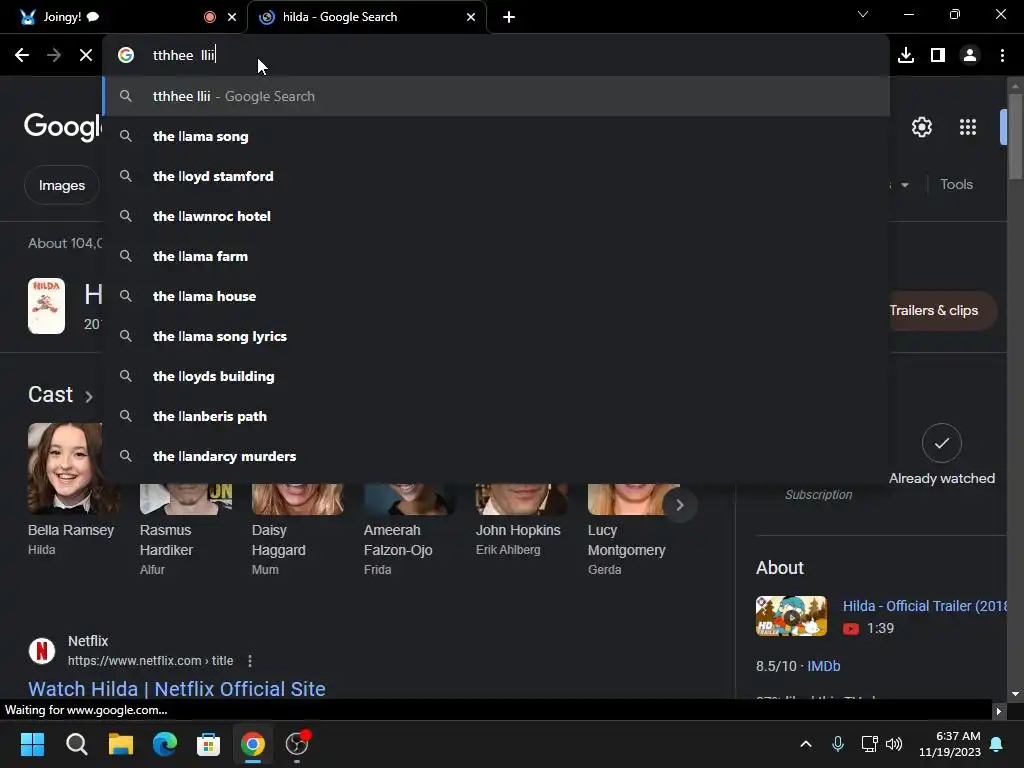The image size is (1024, 768).
Task: Launch Microsoft Edge from taskbar
Action: point(165,744)
